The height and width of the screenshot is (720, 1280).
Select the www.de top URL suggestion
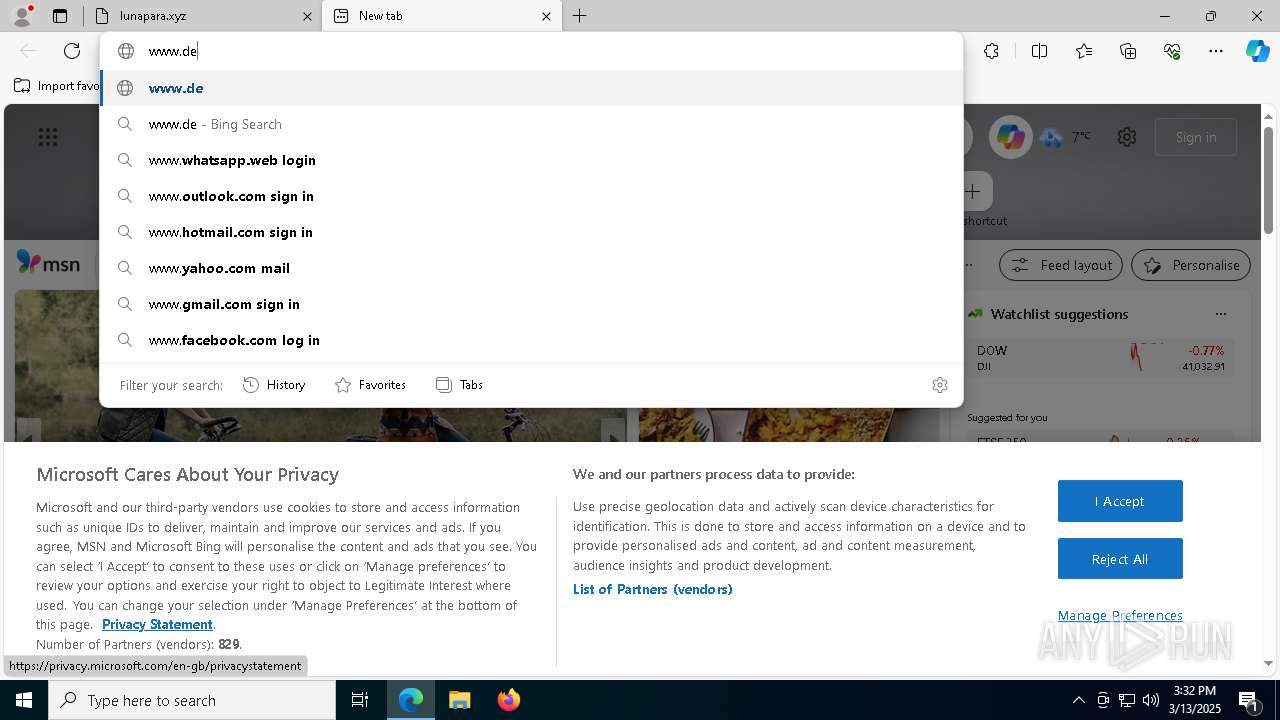[531, 88]
